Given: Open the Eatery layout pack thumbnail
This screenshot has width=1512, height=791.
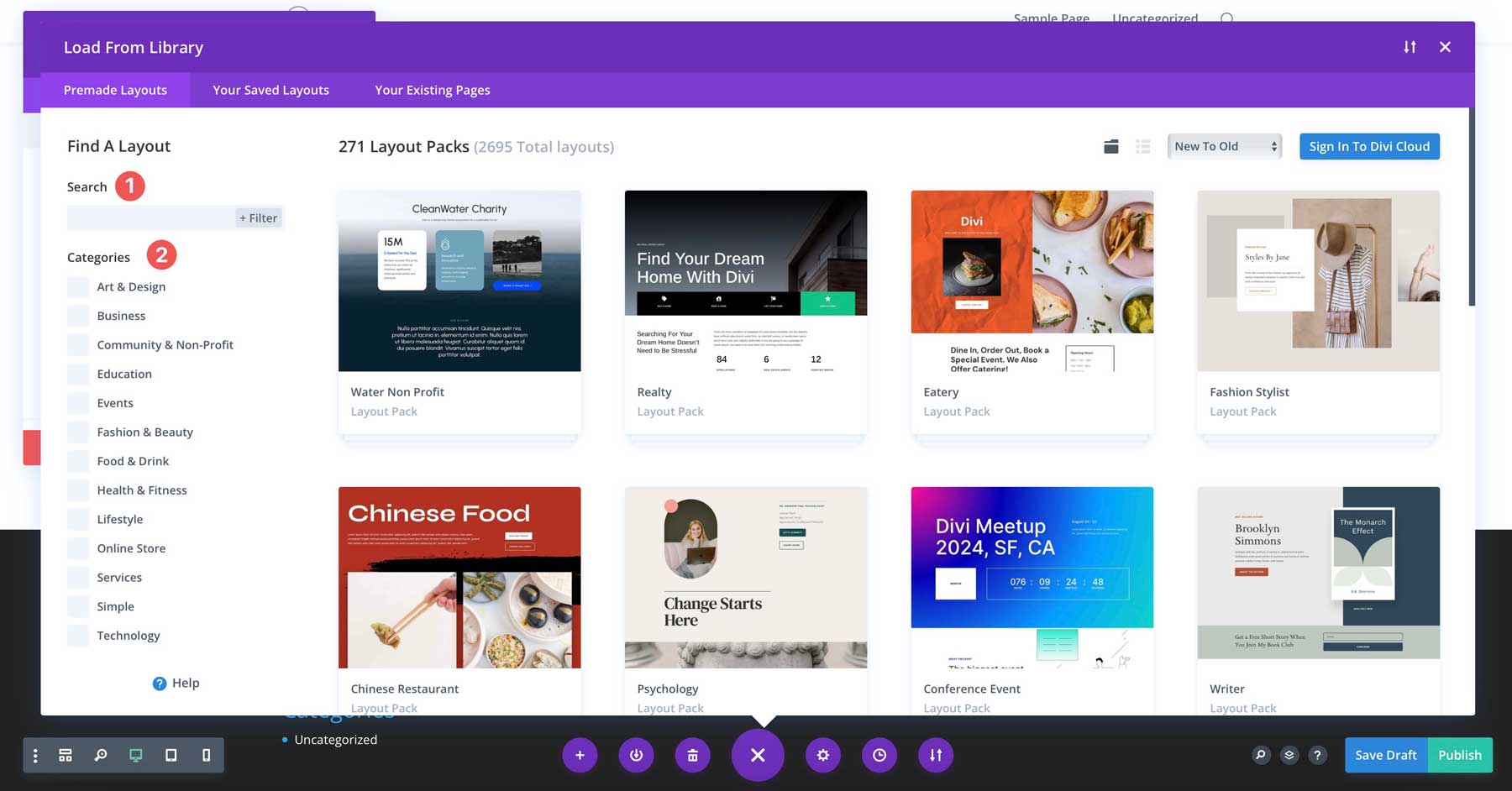Looking at the screenshot, I should [x=1032, y=281].
